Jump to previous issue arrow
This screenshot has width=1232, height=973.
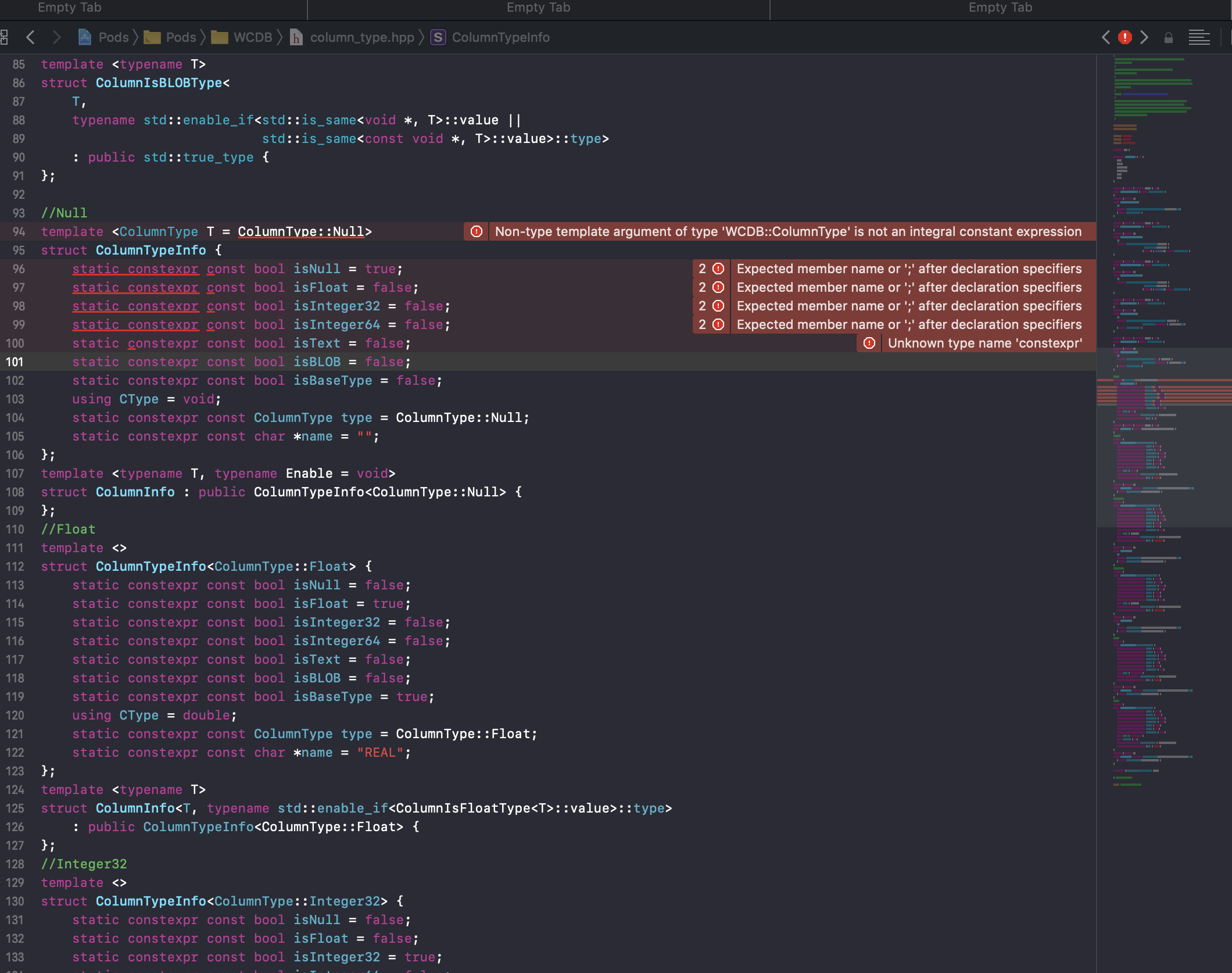tap(1105, 37)
